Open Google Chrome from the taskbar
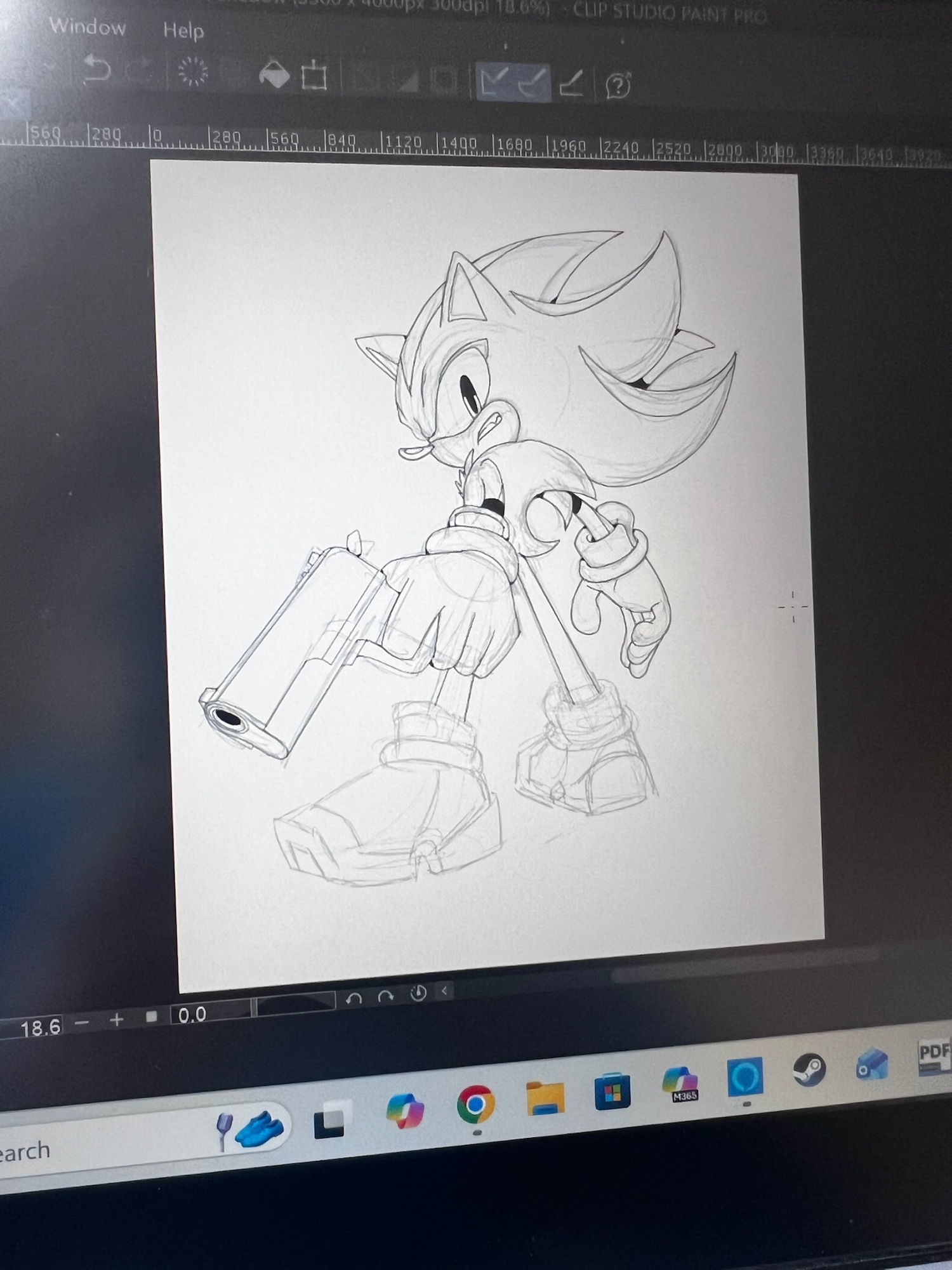Viewport: 952px width, 1270px height. click(x=475, y=1105)
